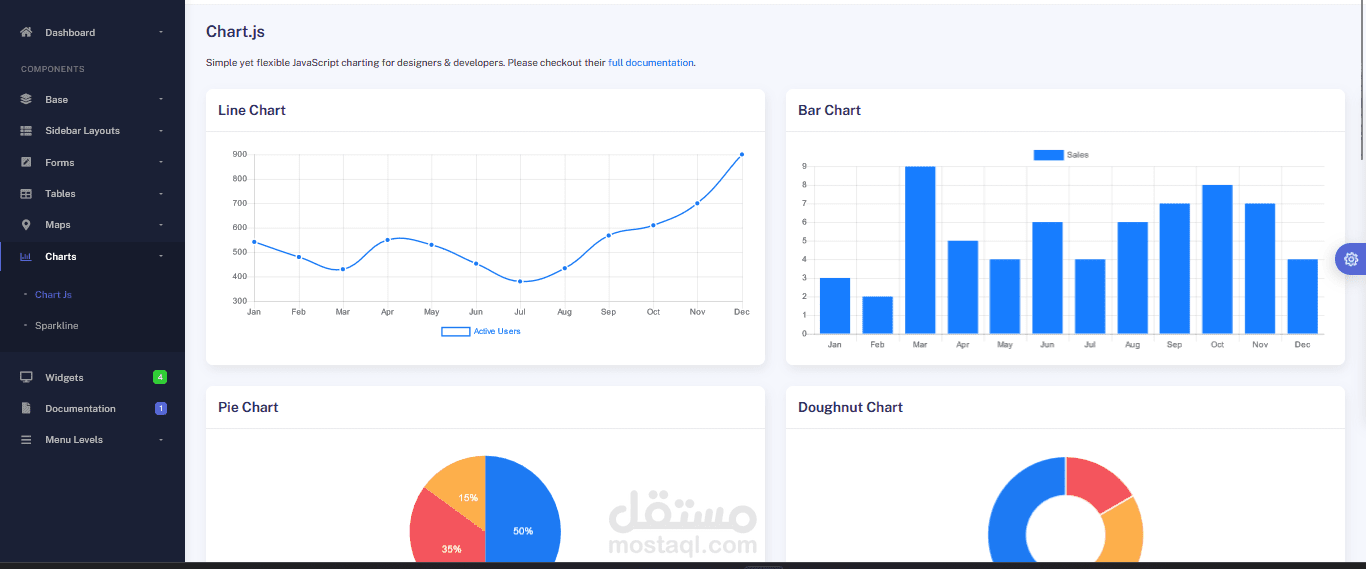
Task: Expand the Maps submenu arrow
Action: click(x=161, y=225)
